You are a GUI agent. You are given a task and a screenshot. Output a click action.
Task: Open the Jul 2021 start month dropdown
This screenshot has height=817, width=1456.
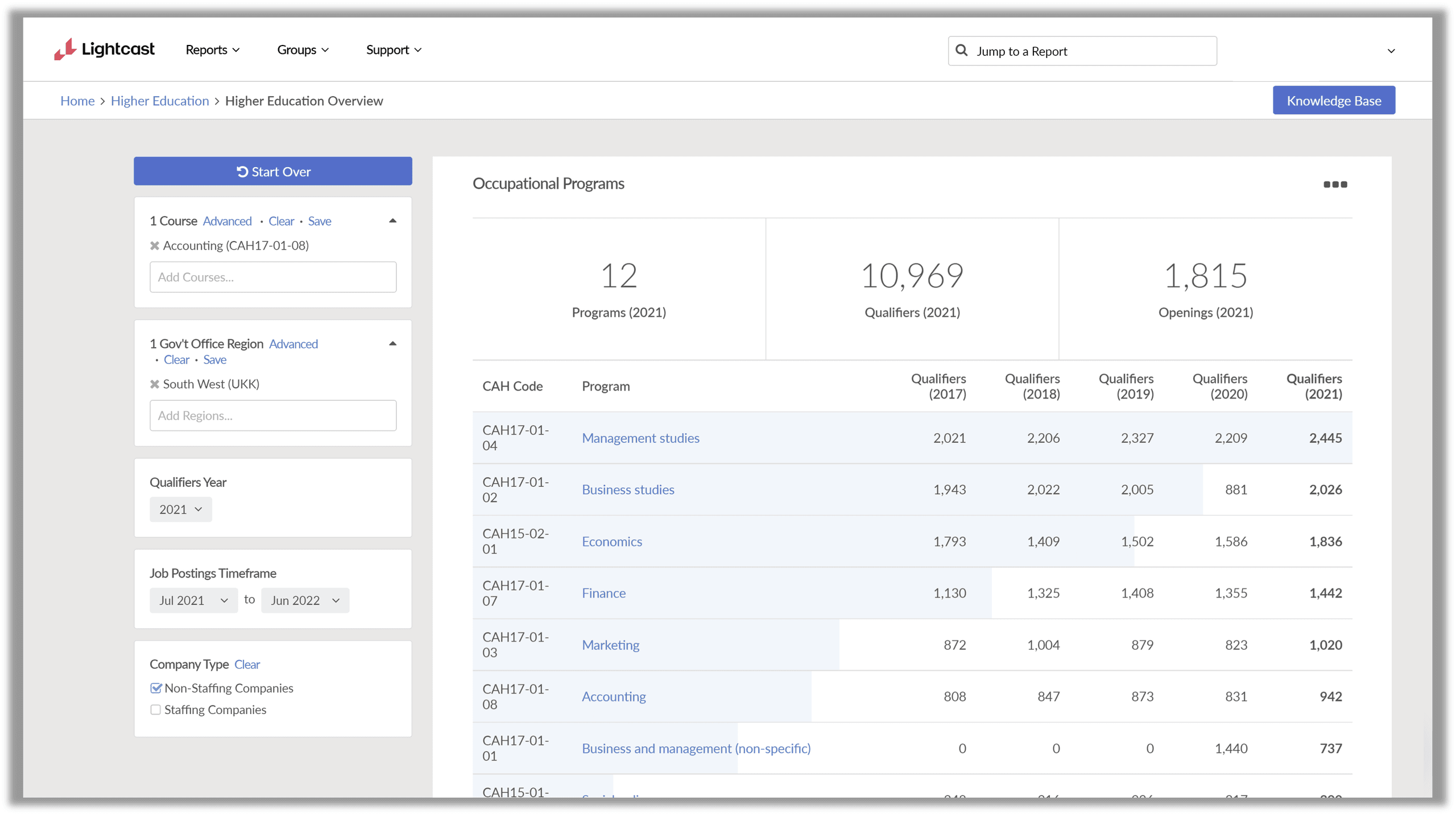(193, 600)
